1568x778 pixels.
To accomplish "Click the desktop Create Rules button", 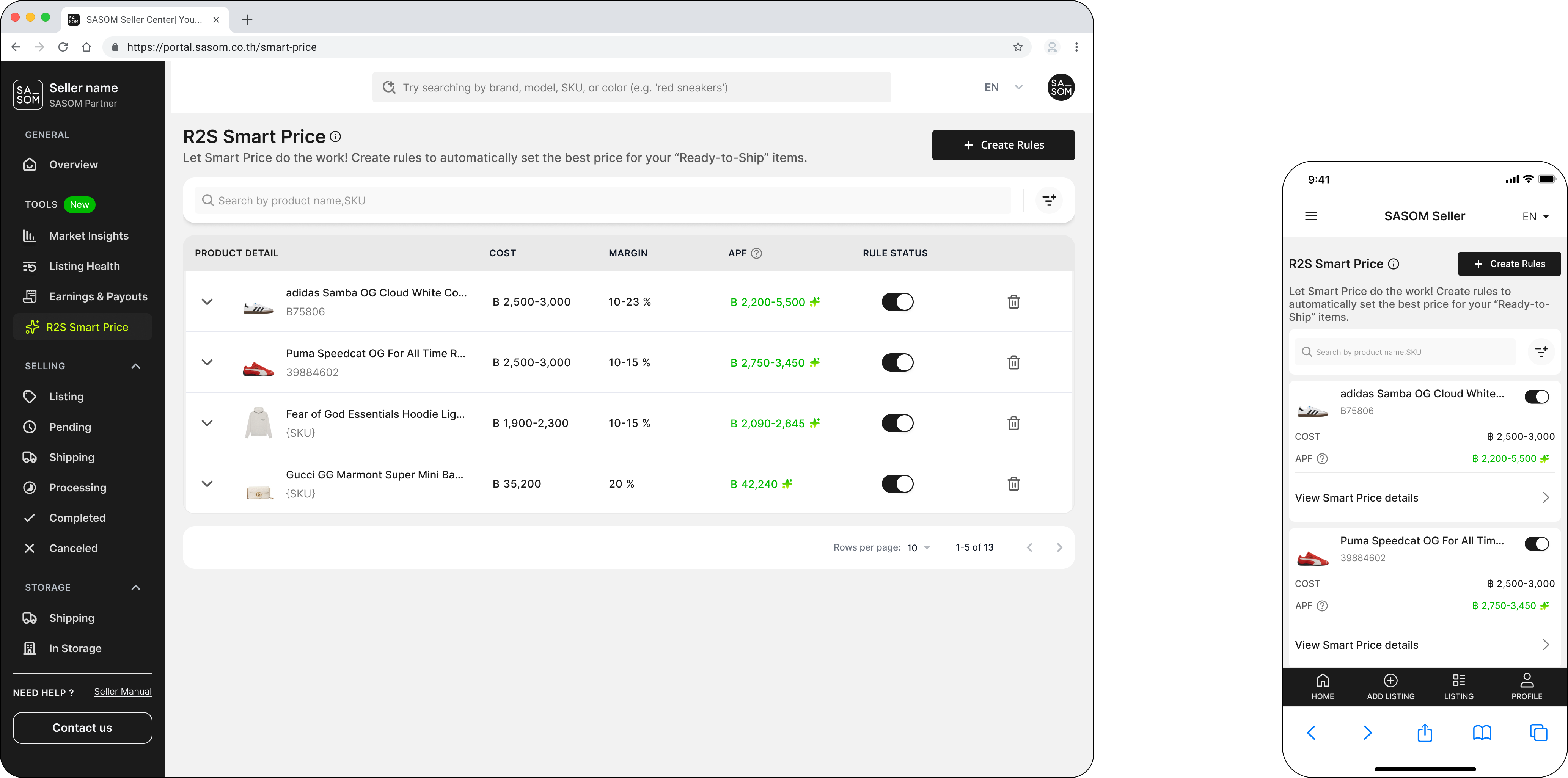I will [x=1002, y=145].
